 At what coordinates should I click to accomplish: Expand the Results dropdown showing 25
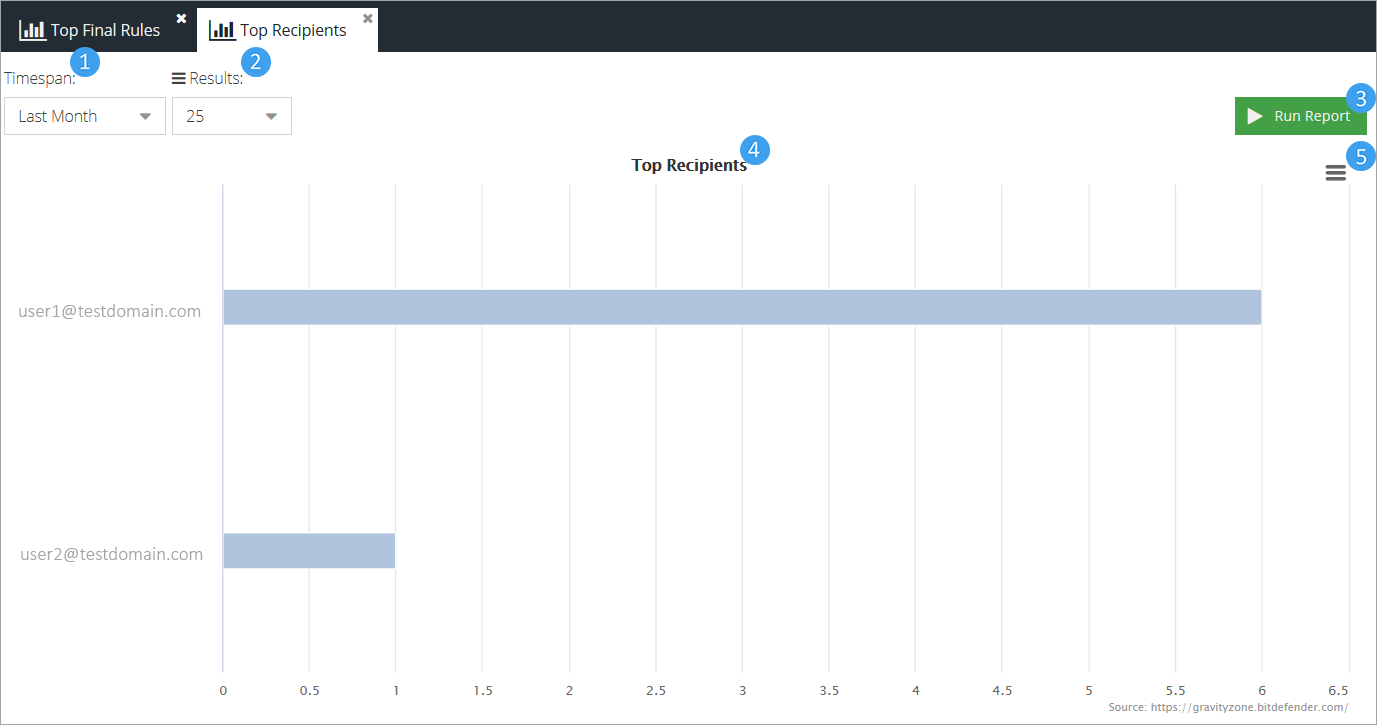[232, 116]
